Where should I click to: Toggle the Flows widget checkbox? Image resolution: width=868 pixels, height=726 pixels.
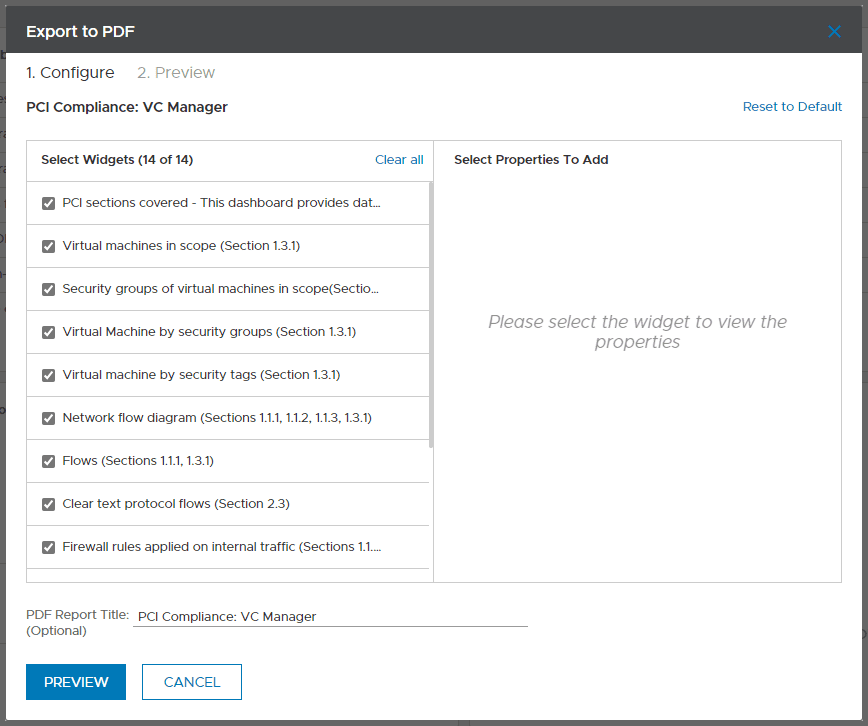(x=48, y=462)
